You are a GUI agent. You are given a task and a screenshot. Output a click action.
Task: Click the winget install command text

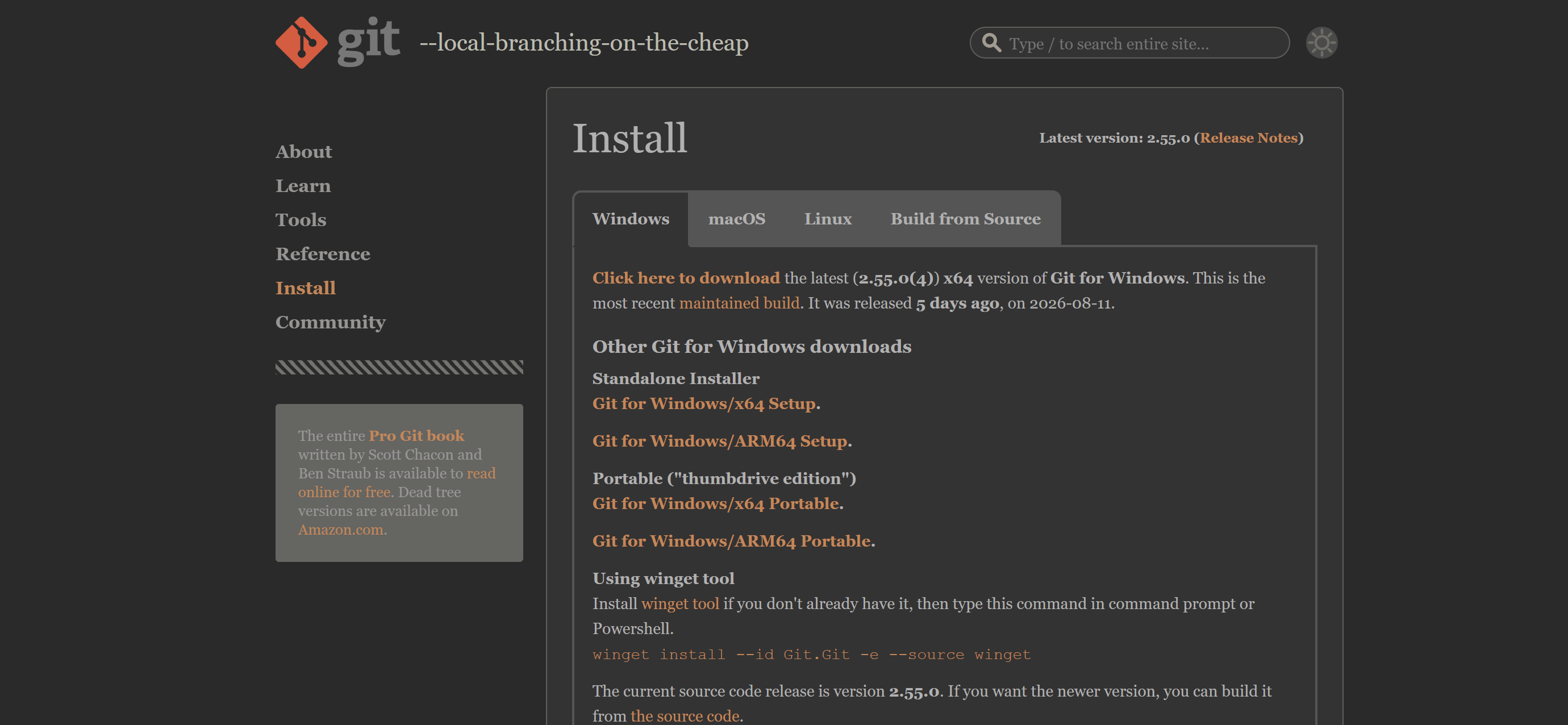tap(811, 655)
